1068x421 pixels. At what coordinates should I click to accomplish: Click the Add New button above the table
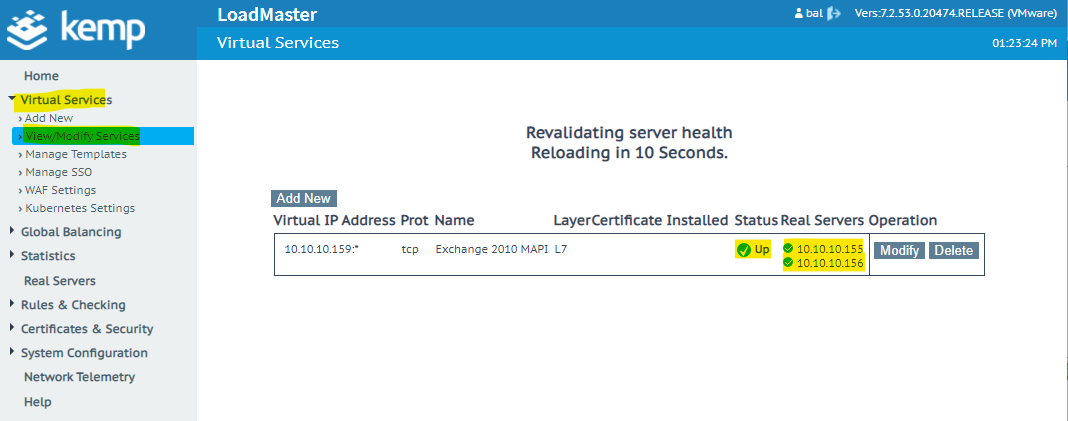(x=304, y=198)
